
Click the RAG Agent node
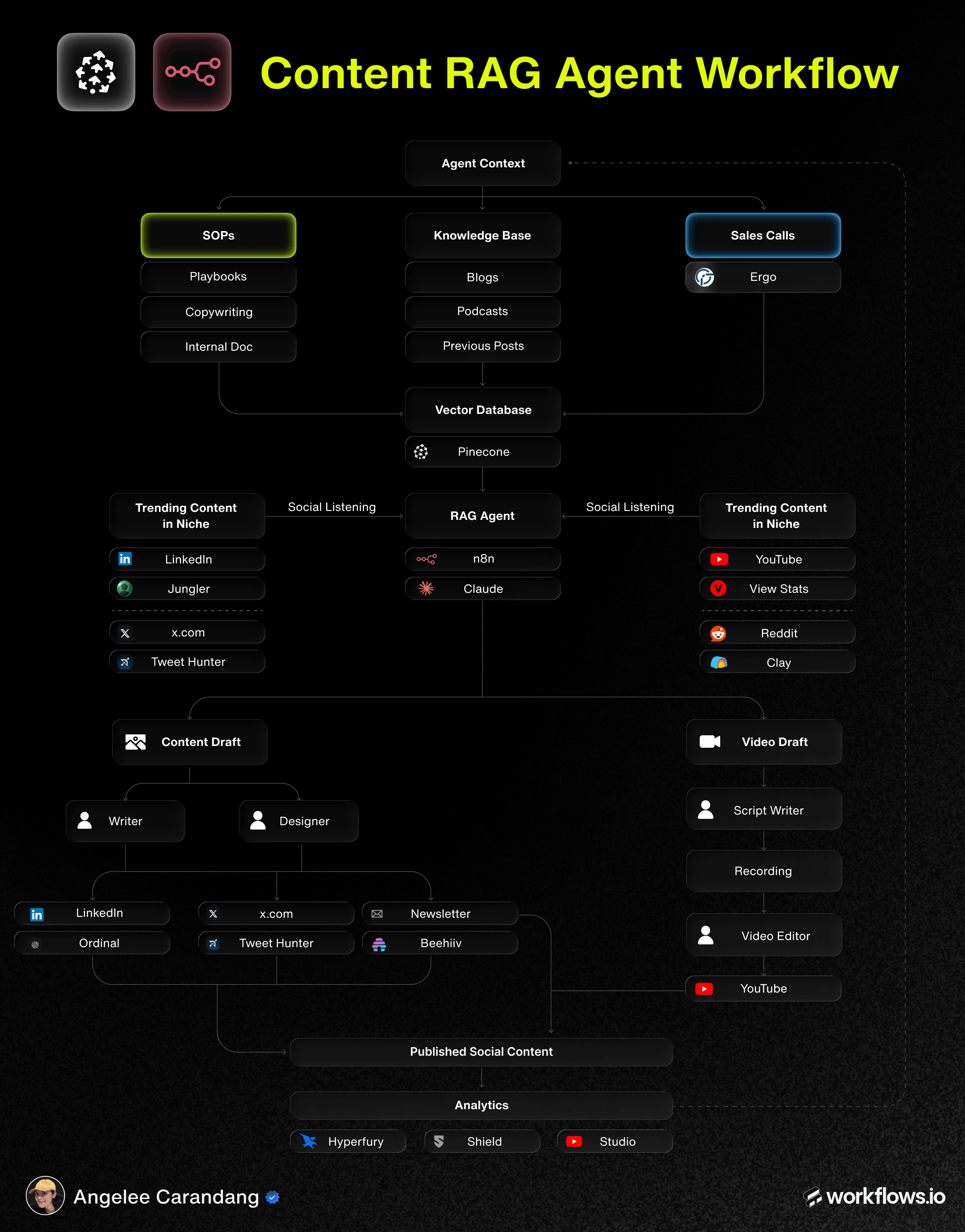[x=483, y=516]
